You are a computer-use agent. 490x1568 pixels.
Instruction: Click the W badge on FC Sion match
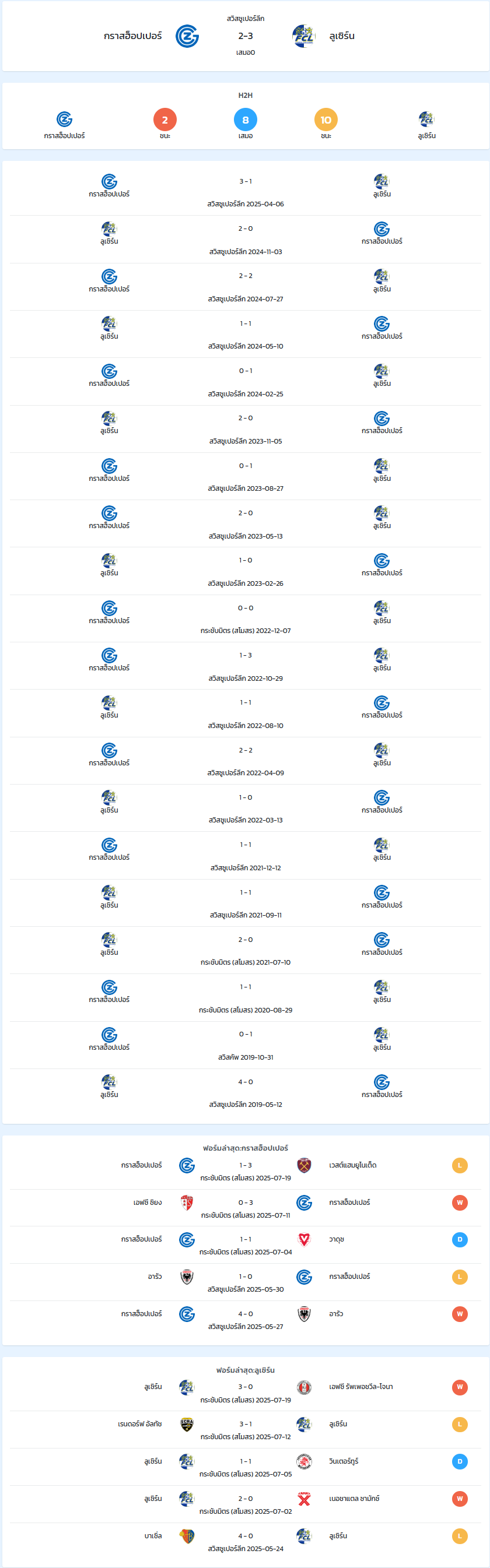click(x=460, y=1202)
